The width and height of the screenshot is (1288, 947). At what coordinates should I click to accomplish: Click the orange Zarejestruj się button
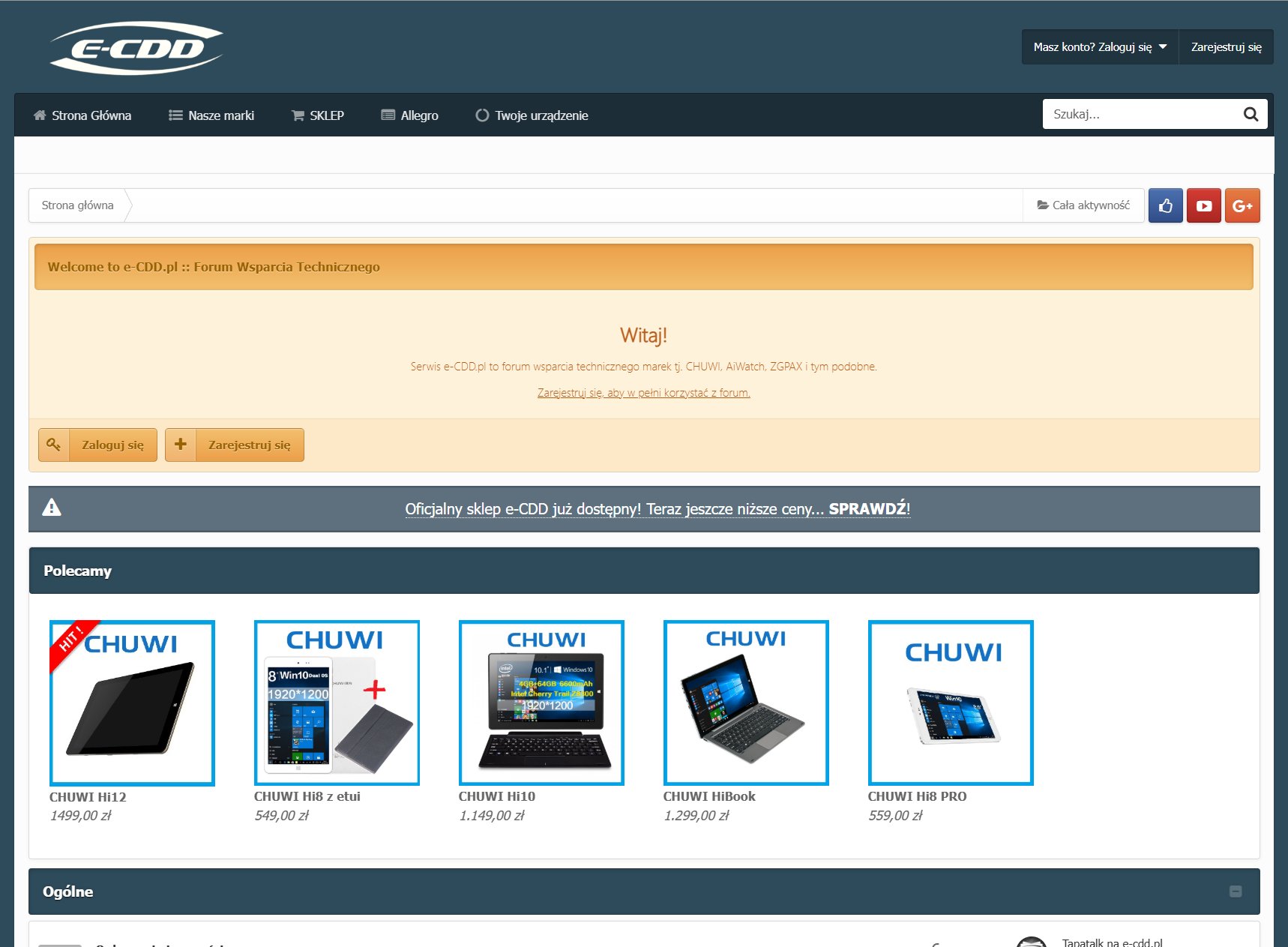[x=235, y=445]
